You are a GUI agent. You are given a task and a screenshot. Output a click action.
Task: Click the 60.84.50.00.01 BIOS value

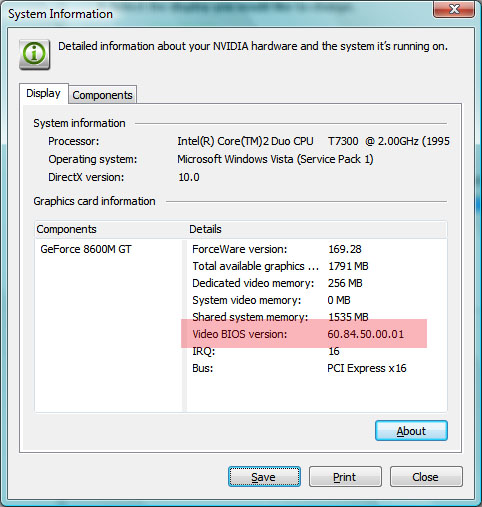(366, 334)
